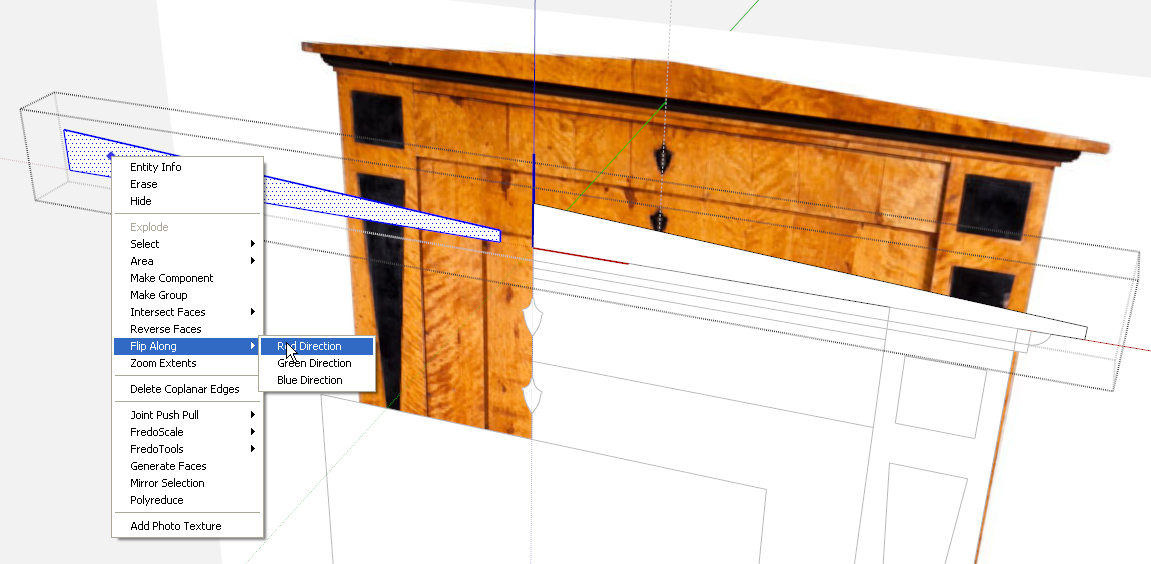1151x564 pixels.
Task: Click the top-left black inlay square
Action: point(377,119)
